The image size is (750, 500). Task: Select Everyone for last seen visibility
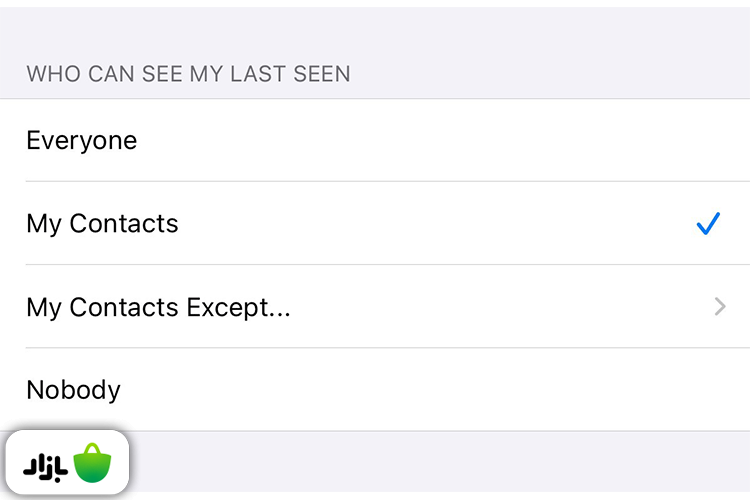(375, 141)
